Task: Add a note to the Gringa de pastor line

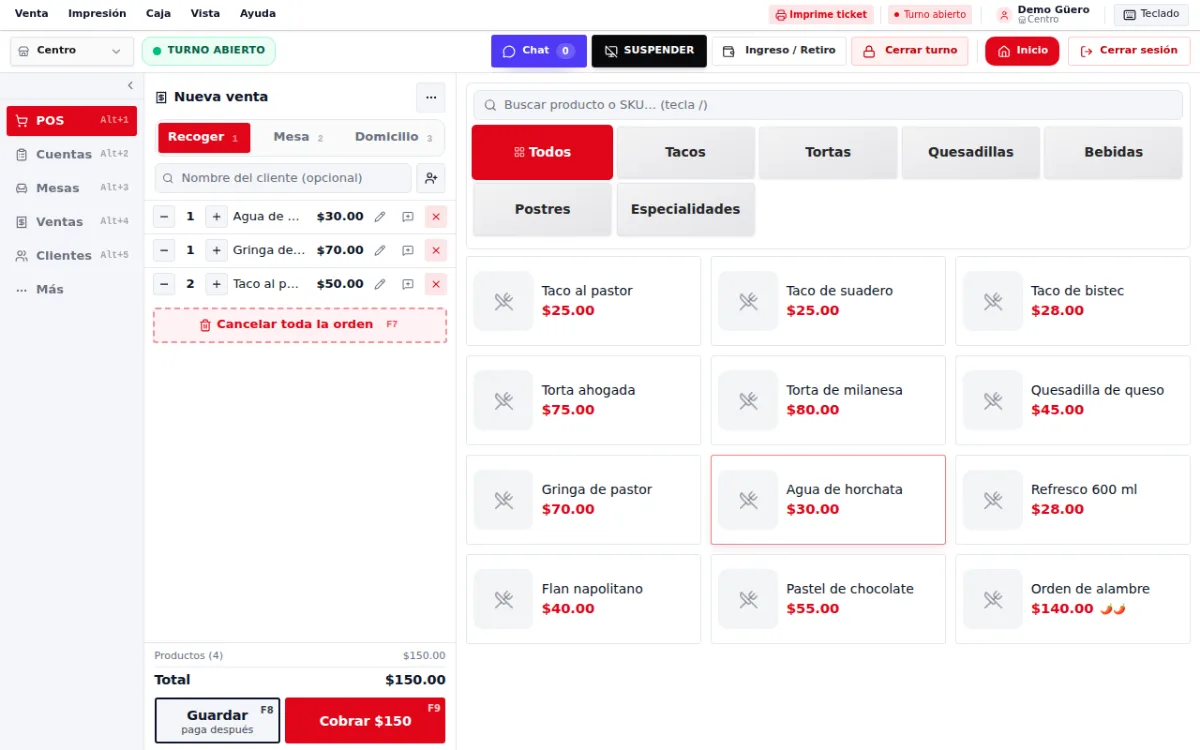Action: coord(408,250)
